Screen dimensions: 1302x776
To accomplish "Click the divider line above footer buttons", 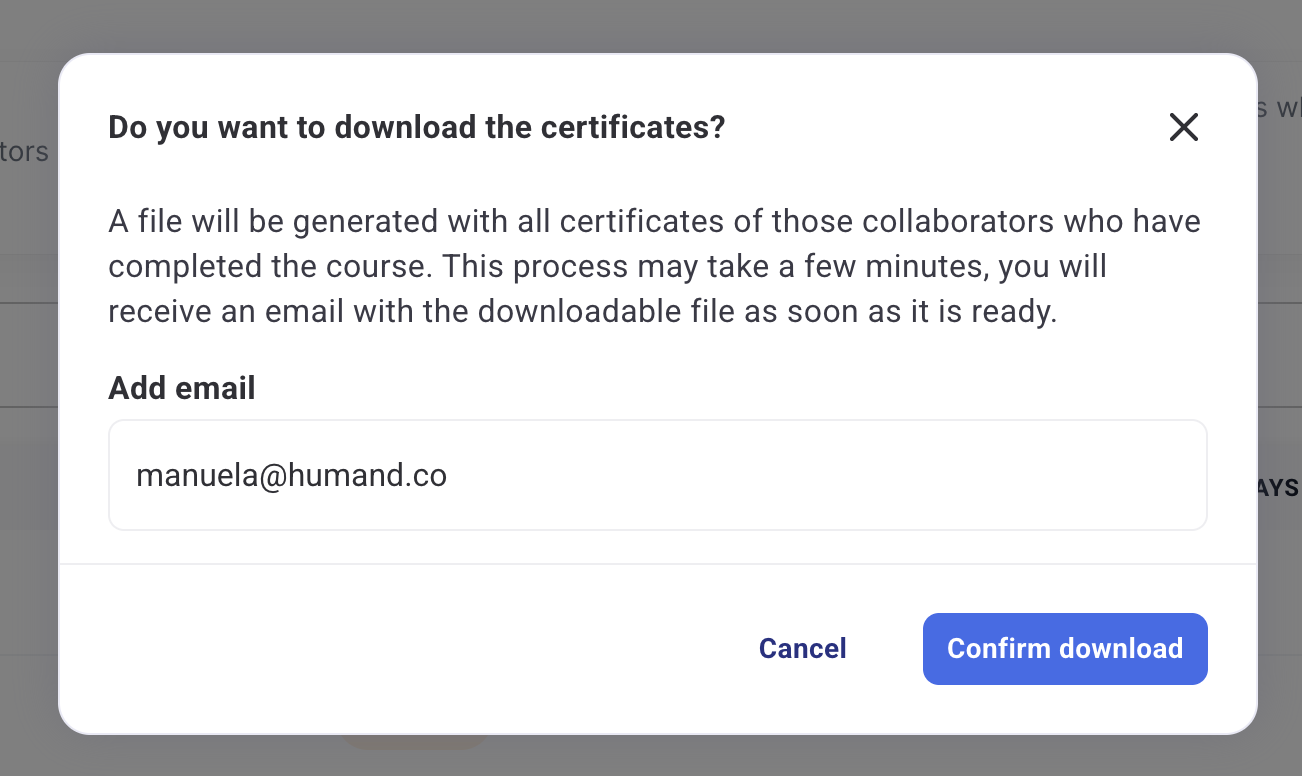I will (657, 564).
